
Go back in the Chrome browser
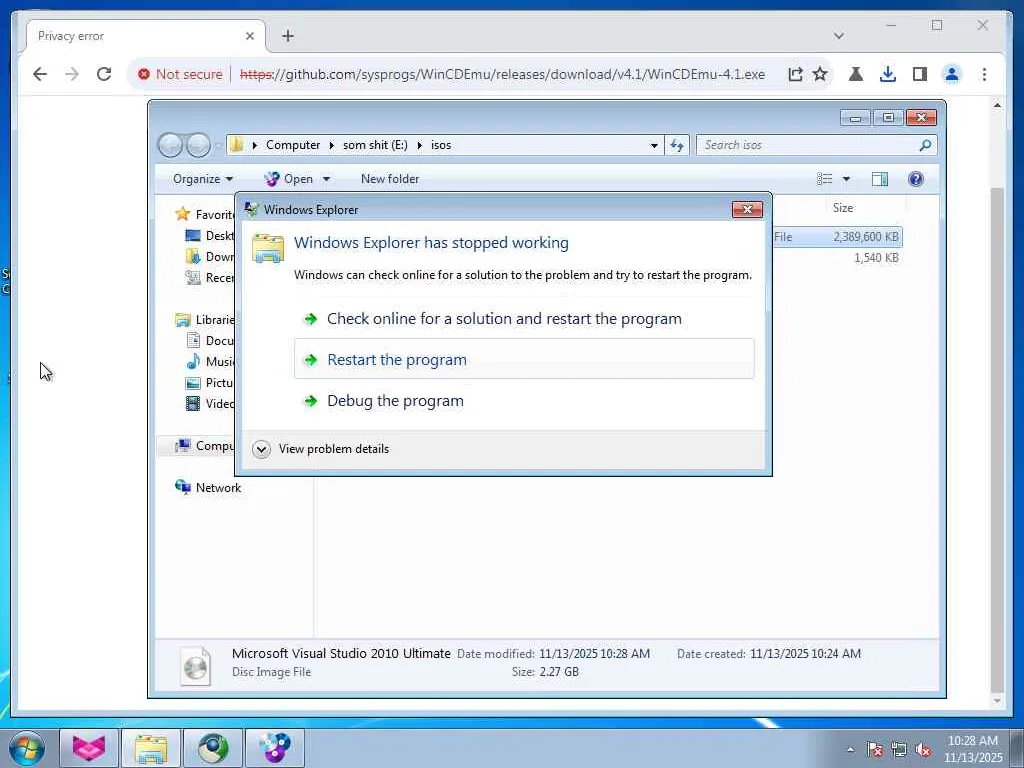tap(40, 74)
